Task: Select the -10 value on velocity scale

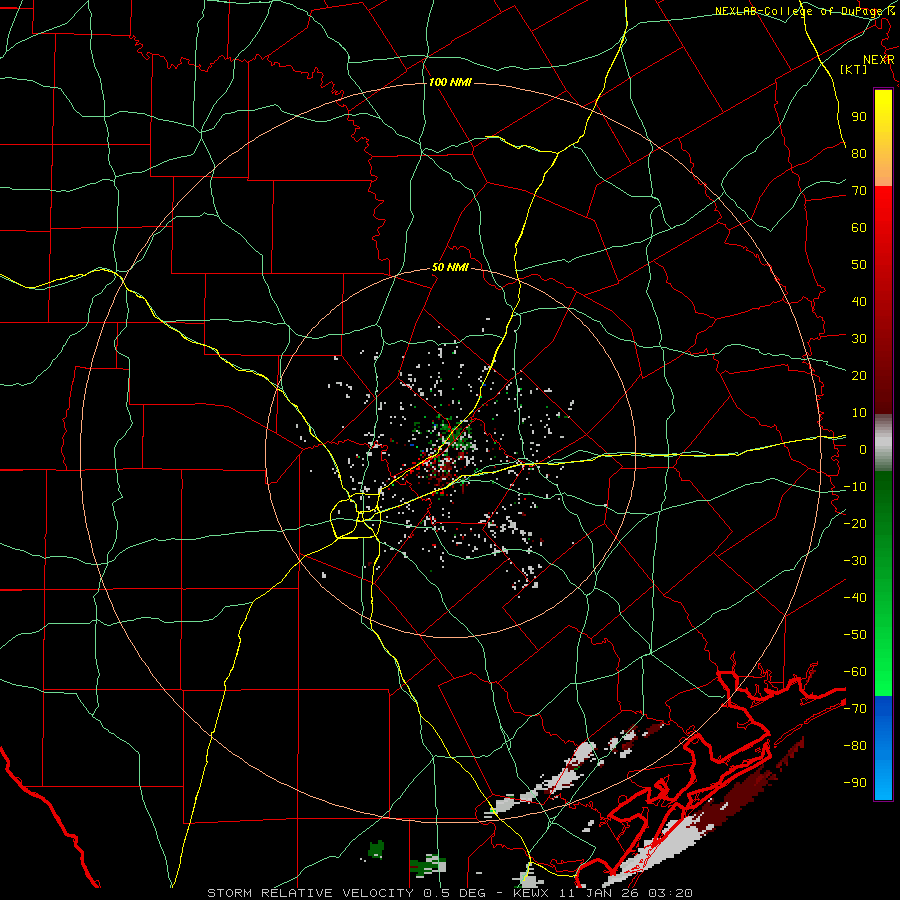Action: pos(855,487)
